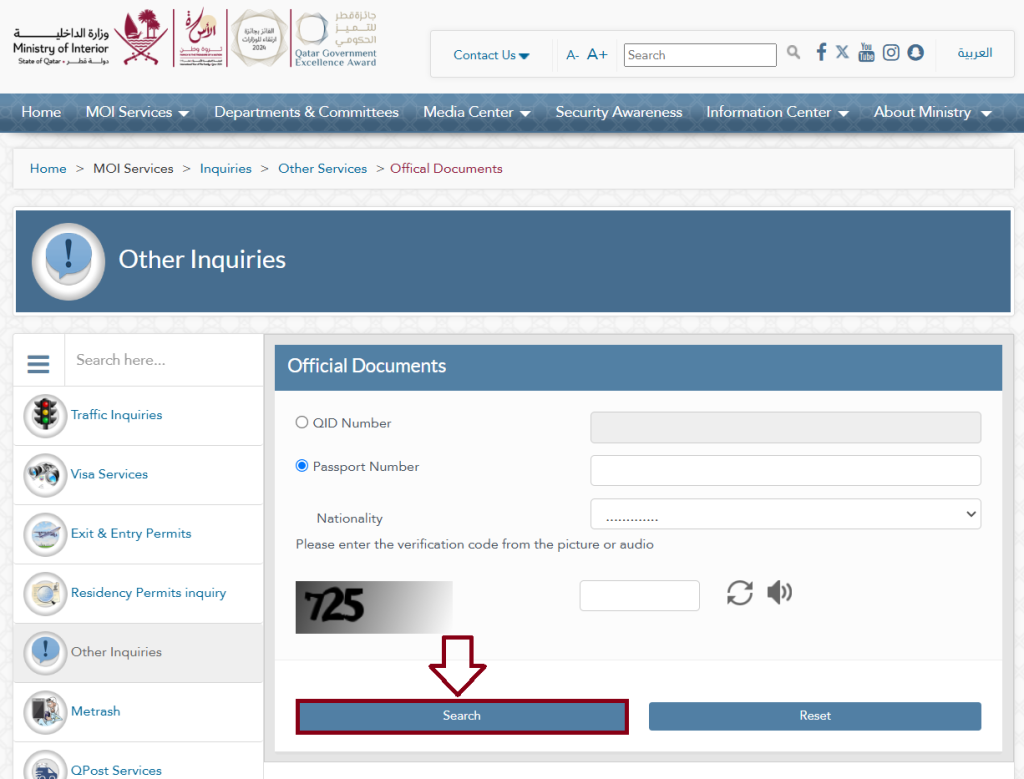The width and height of the screenshot is (1024, 779).
Task: Click the magnifier search icon in header
Action: pyautogui.click(x=793, y=52)
